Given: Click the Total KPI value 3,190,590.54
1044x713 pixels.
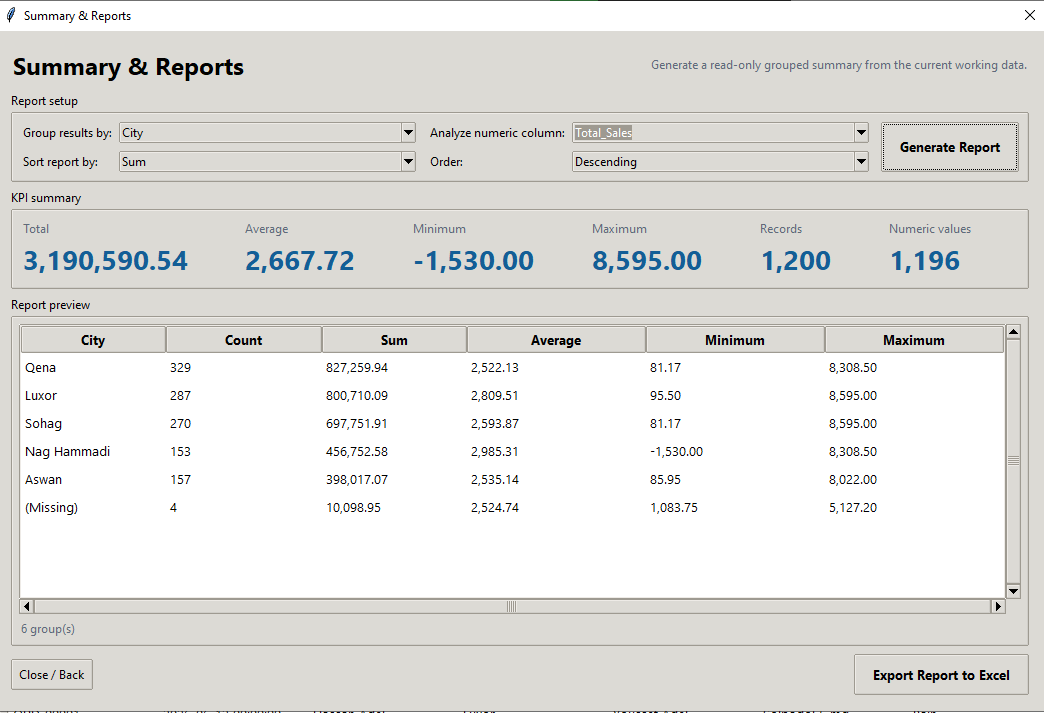Looking at the screenshot, I should click(106, 260).
